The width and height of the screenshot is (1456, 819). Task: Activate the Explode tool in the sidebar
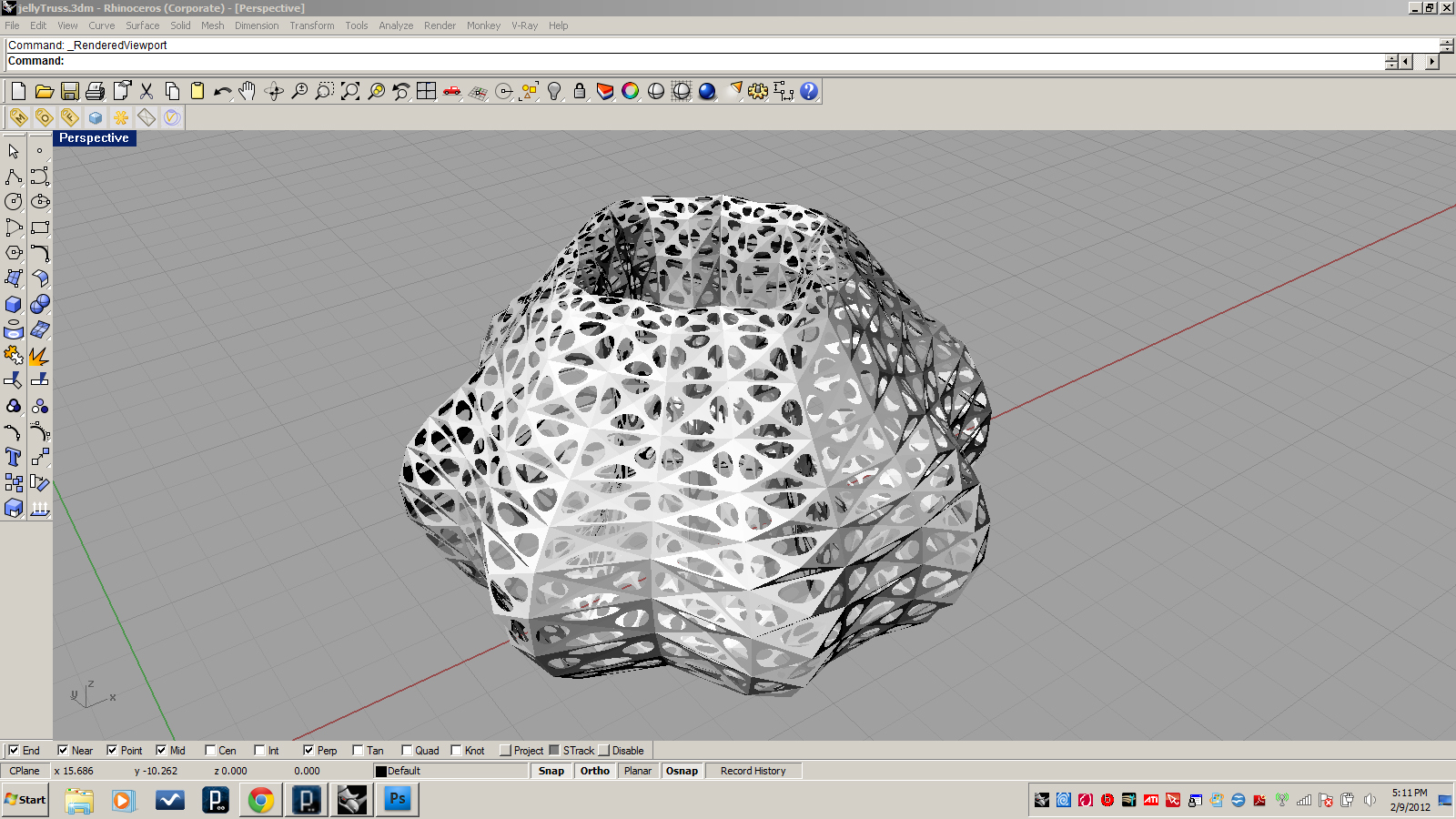pos(40,357)
